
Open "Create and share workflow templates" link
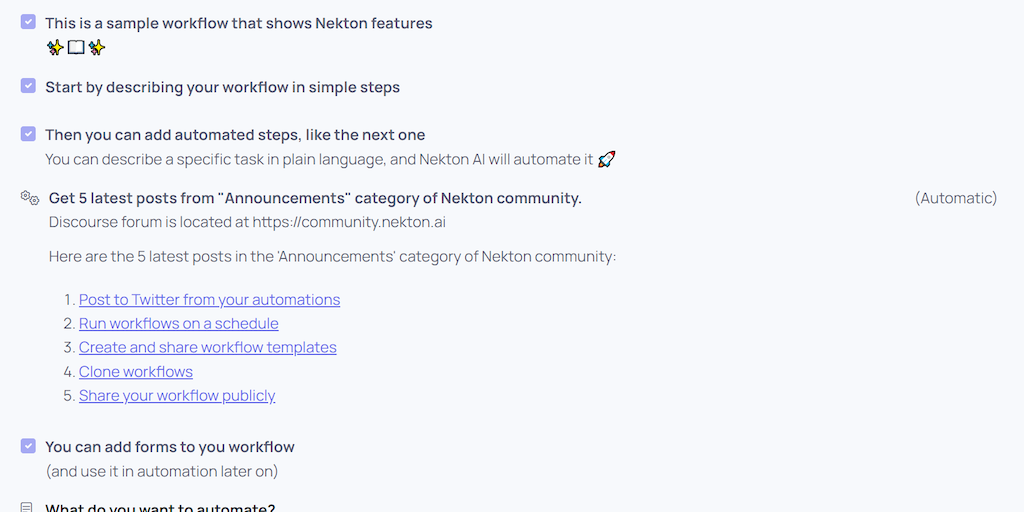pos(207,348)
